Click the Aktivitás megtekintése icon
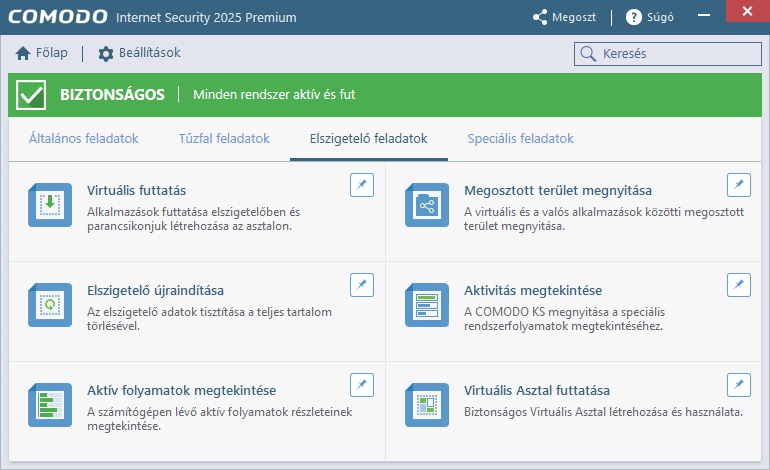Image resolution: width=770 pixels, height=470 pixels. coord(427,304)
